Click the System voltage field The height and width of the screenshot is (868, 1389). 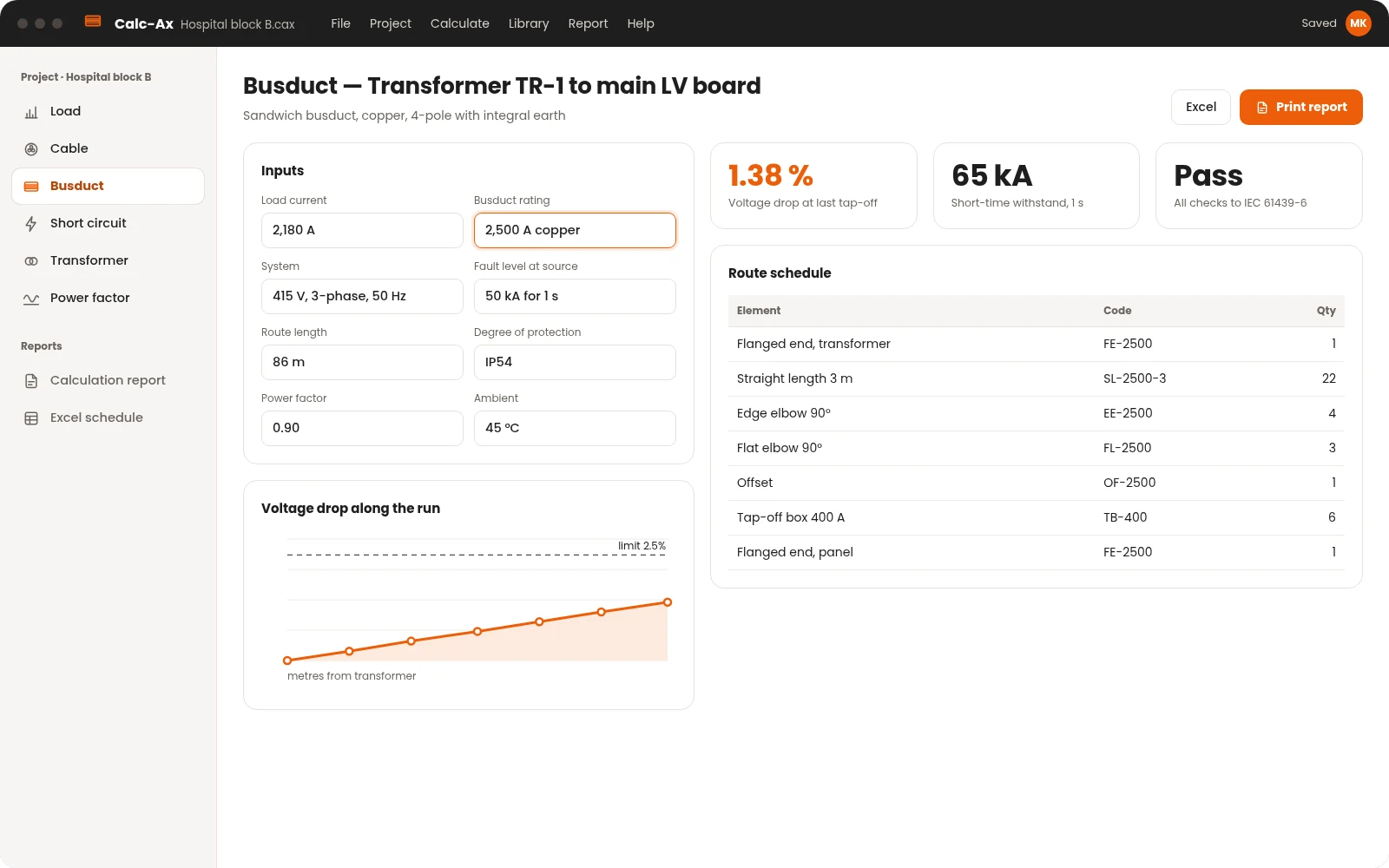click(x=362, y=296)
